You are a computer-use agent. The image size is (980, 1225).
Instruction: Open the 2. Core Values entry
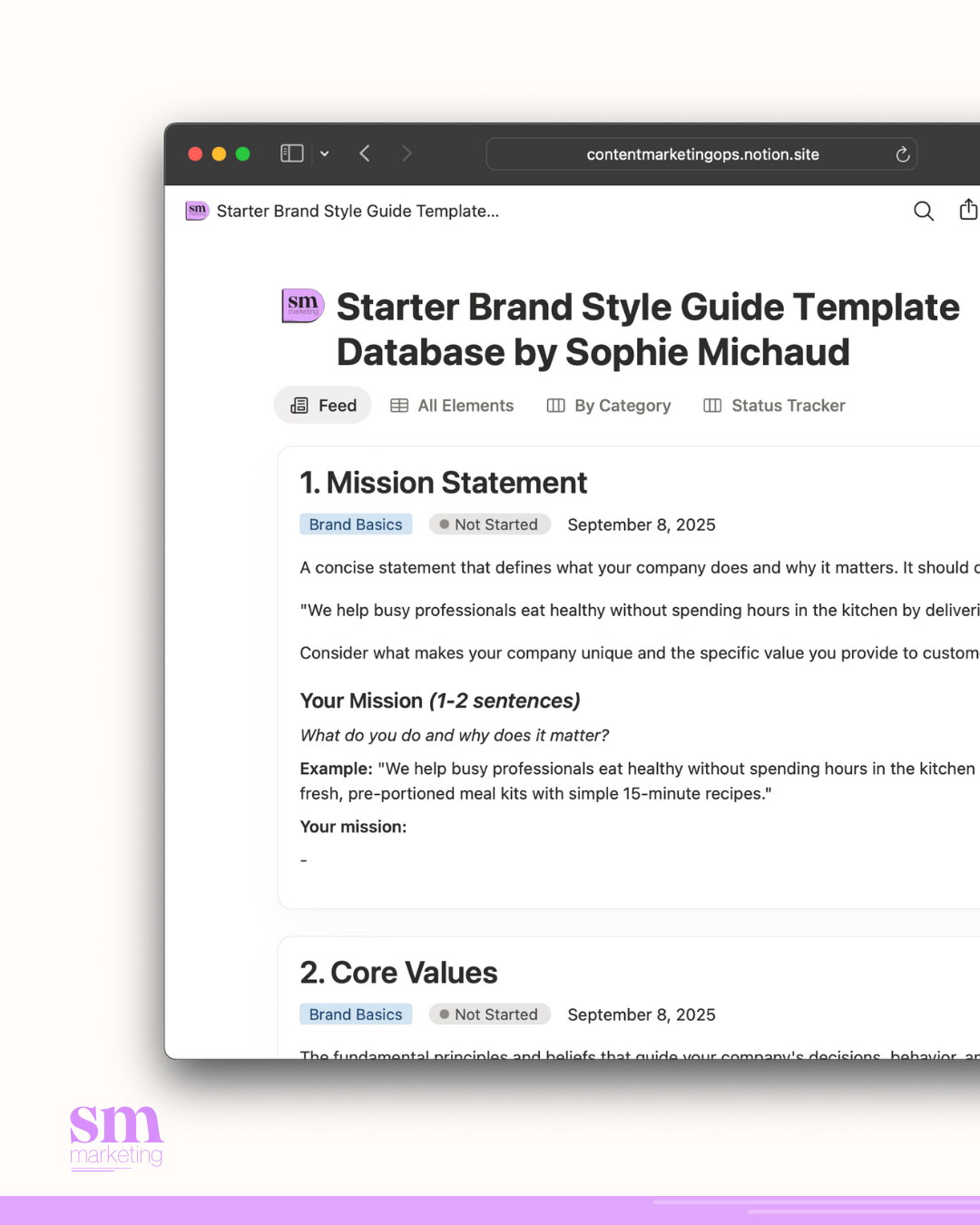point(398,973)
